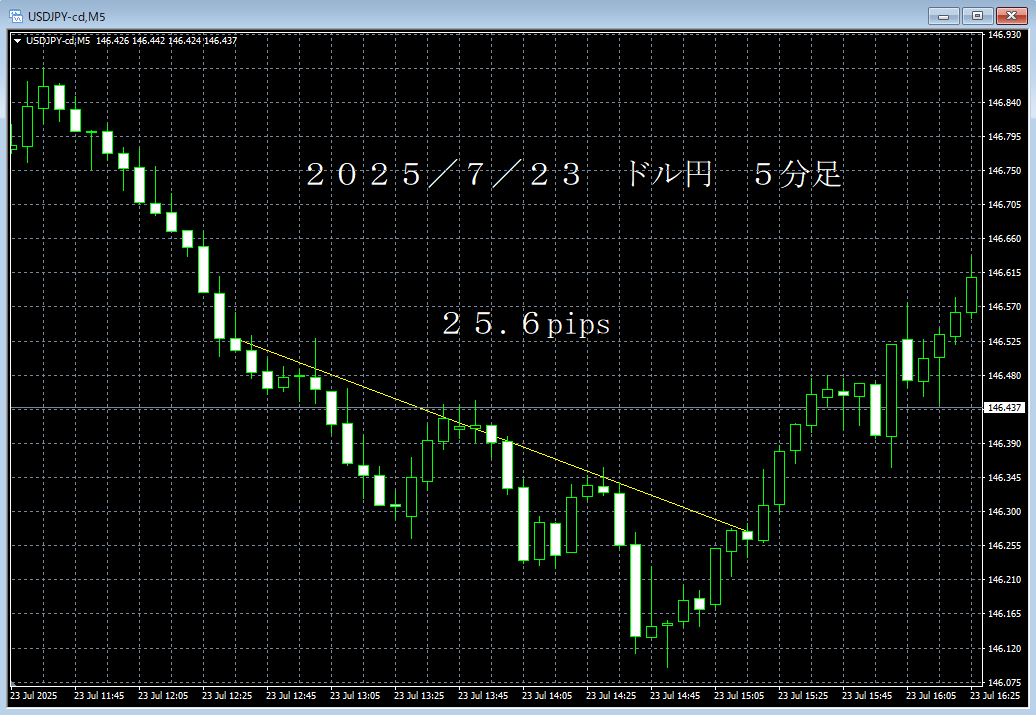The width and height of the screenshot is (1036, 715).
Task: Click price scale value 146.525
Action: 1004,342
